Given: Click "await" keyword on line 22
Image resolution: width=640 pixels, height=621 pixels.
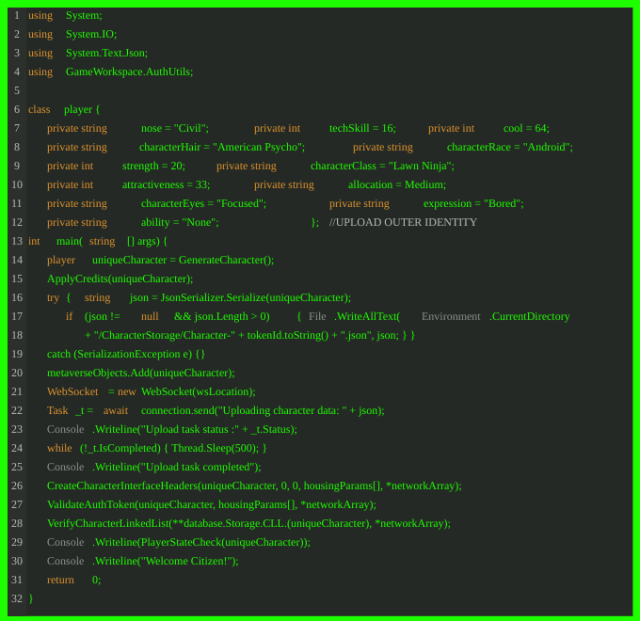Looking at the screenshot, I should tap(115, 410).
